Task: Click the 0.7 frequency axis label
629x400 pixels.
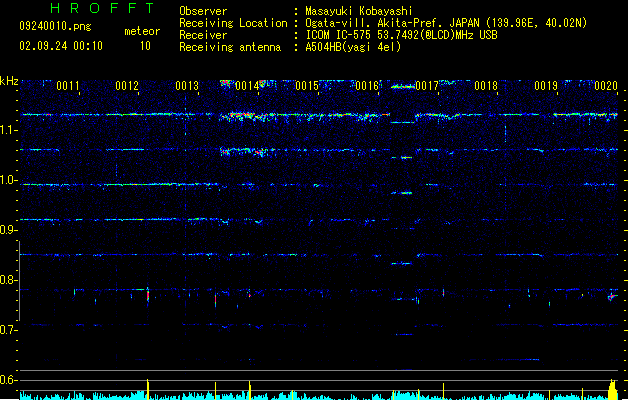Action: 8,330
